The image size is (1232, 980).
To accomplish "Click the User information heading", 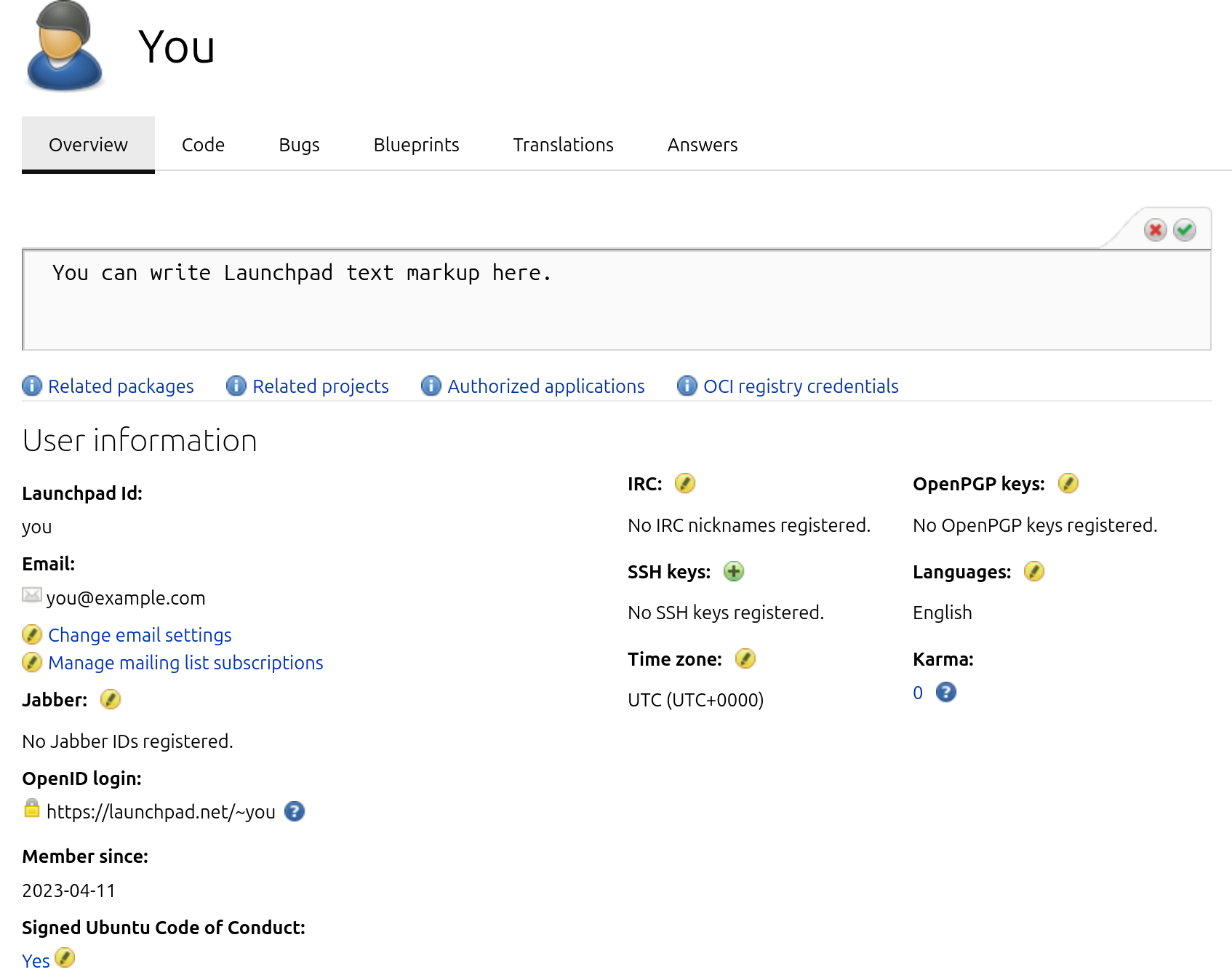I will tap(140, 440).
